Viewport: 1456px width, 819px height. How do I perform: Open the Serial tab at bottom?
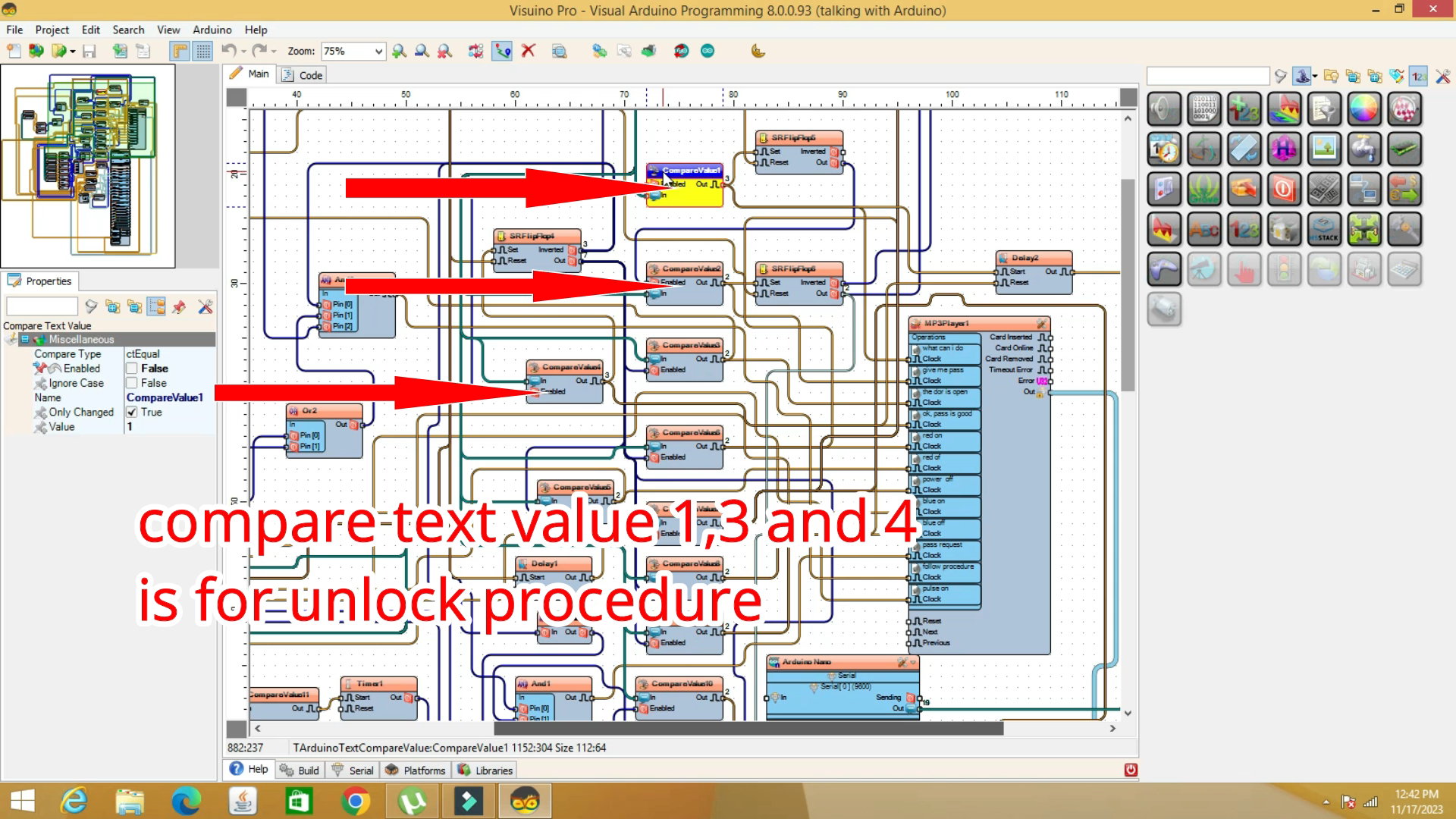click(353, 770)
